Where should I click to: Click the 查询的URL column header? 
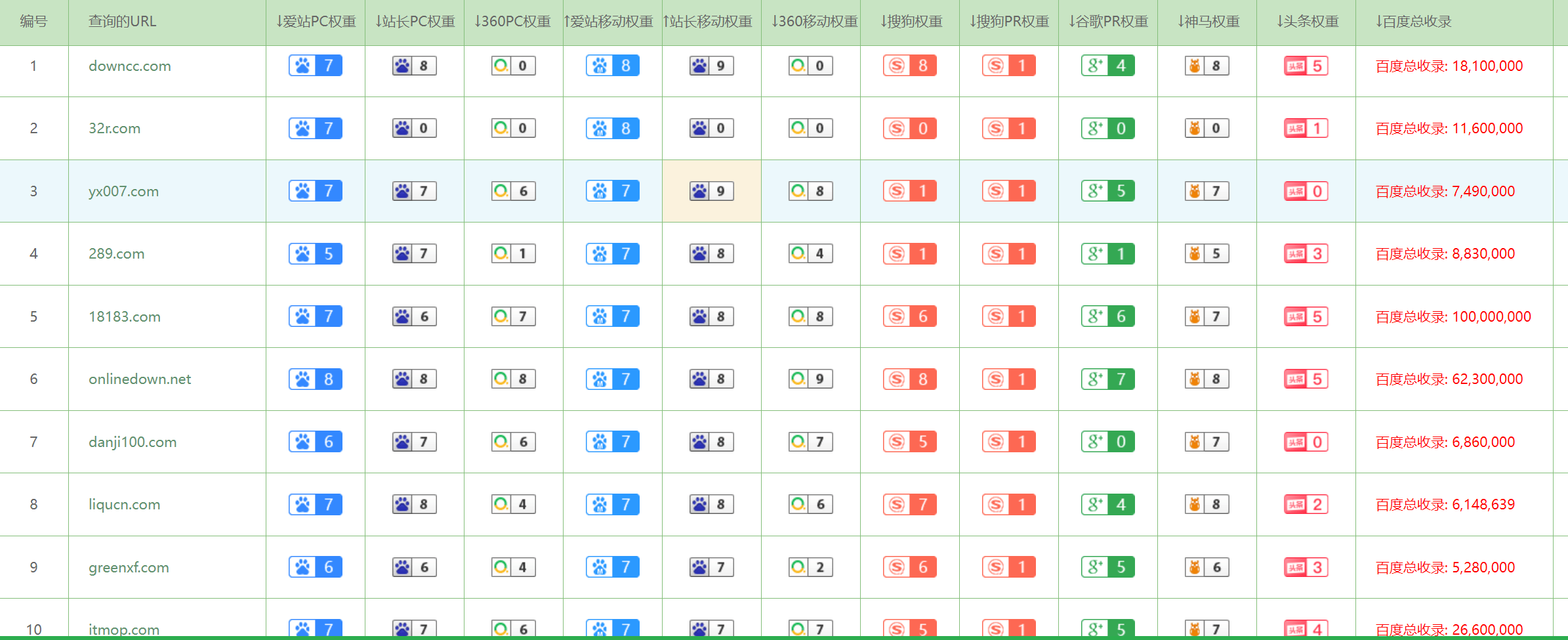coord(122,22)
